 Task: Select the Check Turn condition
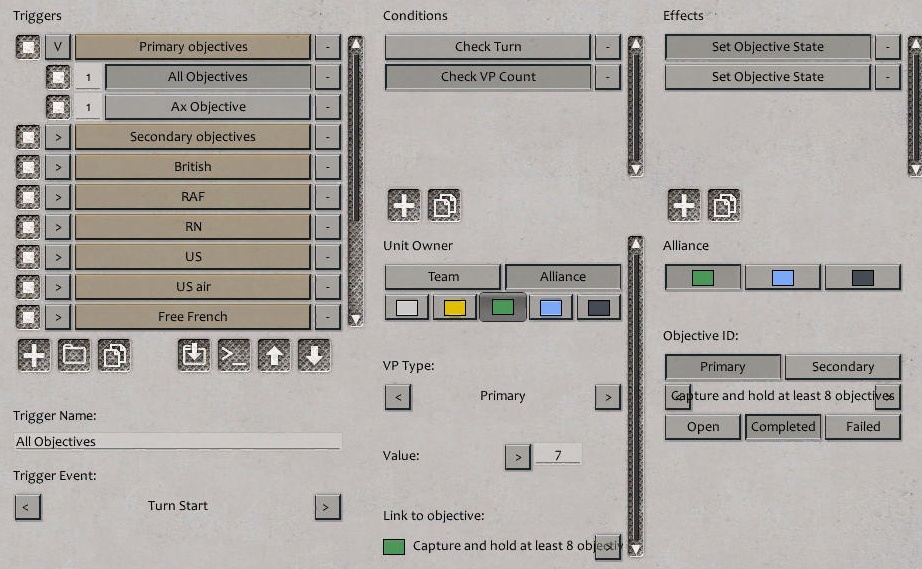tap(487, 47)
